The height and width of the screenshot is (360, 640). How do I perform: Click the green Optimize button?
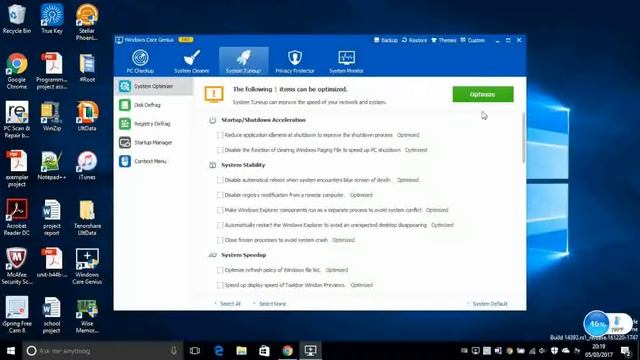(483, 94)
